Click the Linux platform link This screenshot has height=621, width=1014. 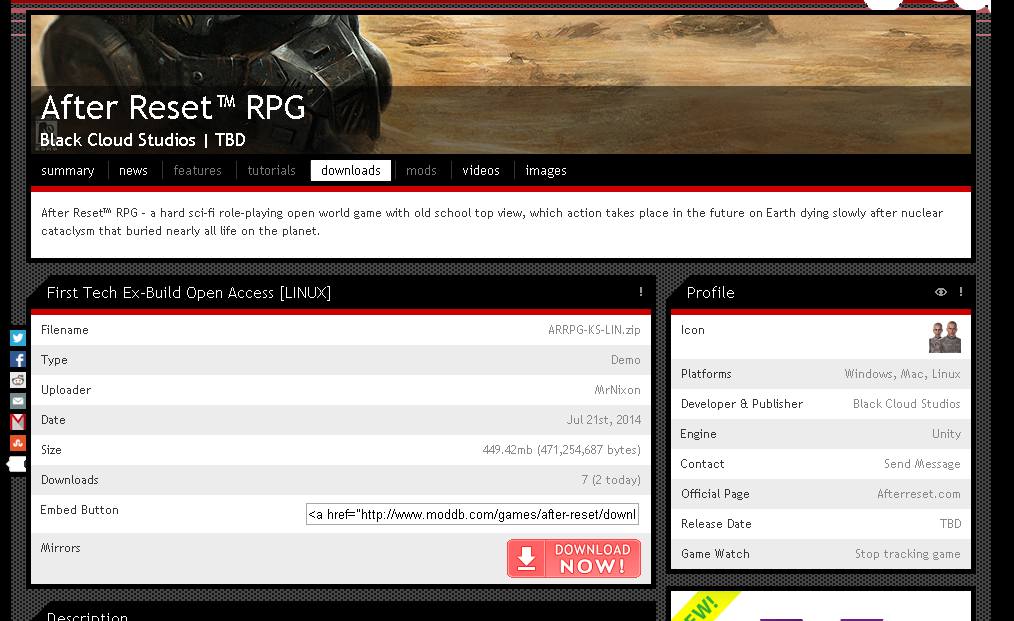[x=946, y=374]
